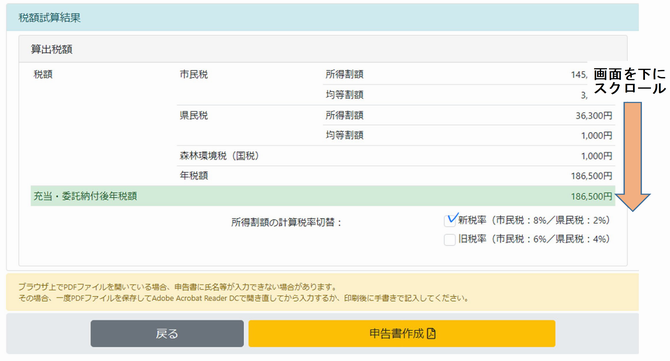This screenshot has height=361, width=670.
Task: Select the 県民税 label
Action: 194,115
